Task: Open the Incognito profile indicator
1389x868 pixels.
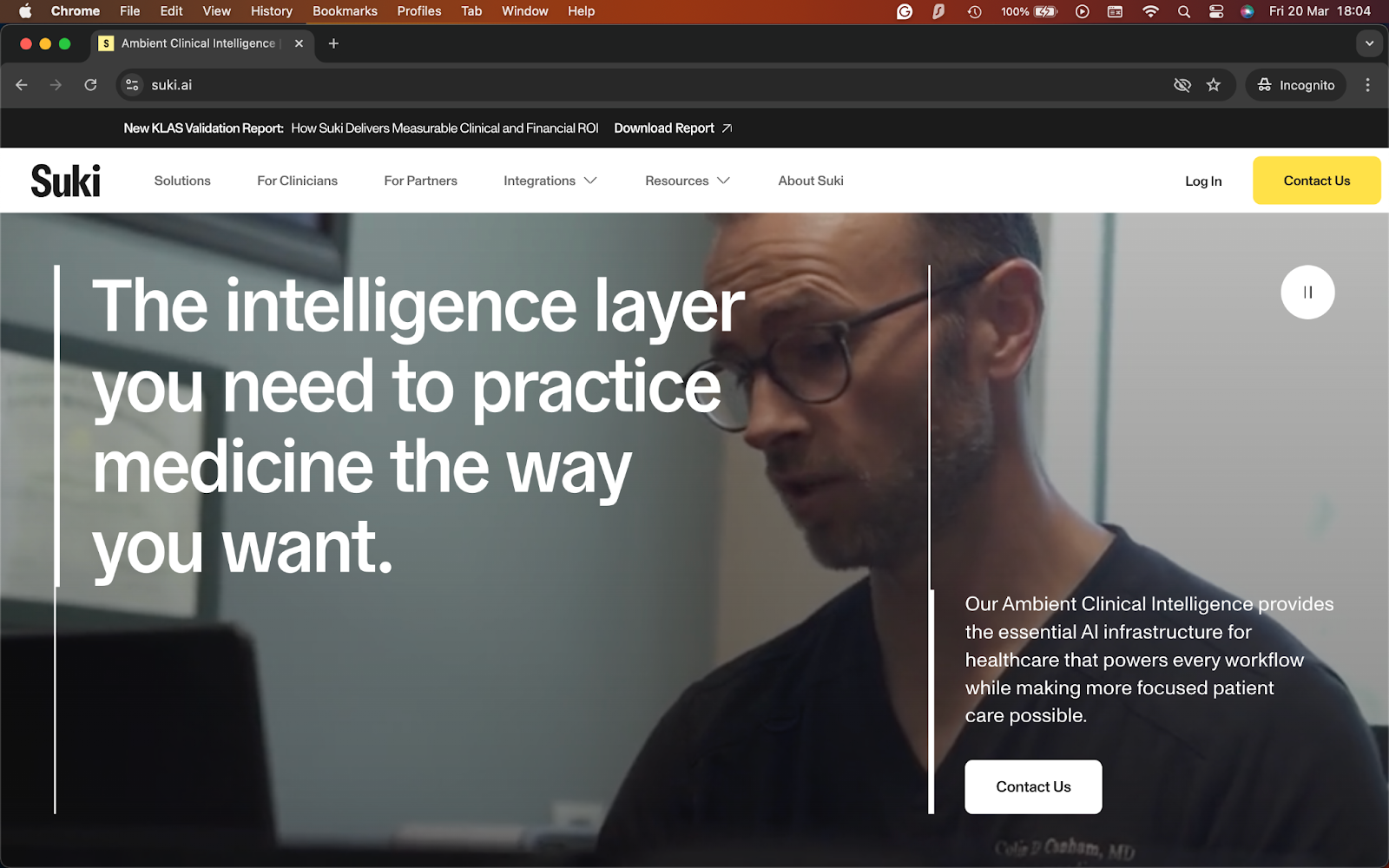Action: coord(1296,85)
